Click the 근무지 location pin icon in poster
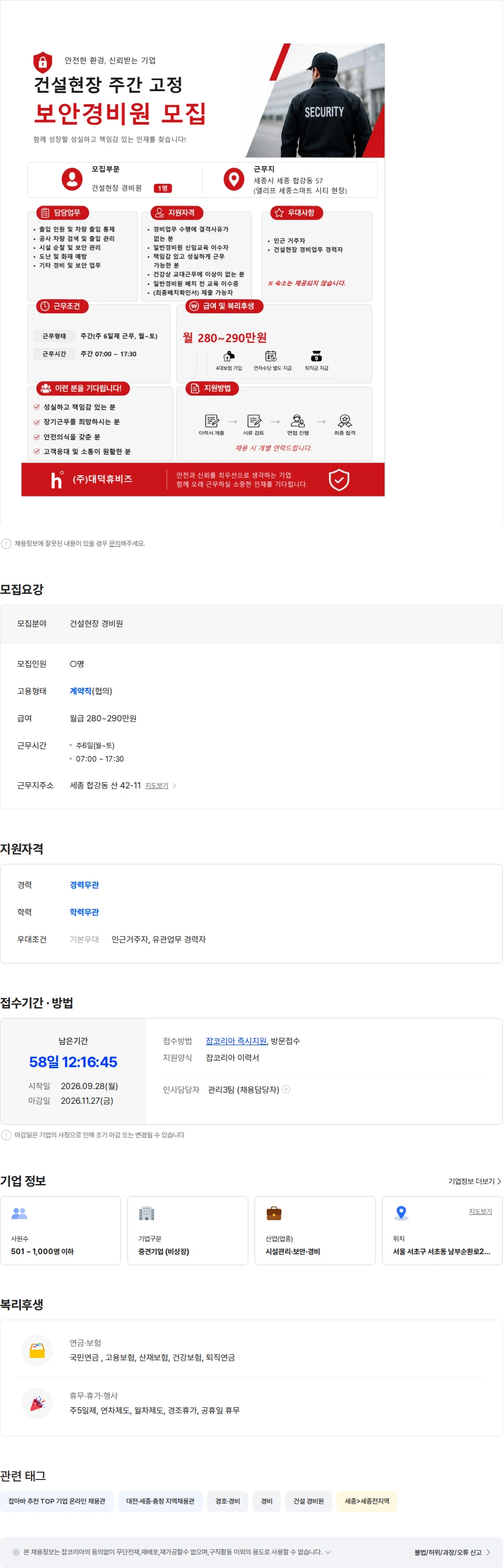 coord(234,179)
